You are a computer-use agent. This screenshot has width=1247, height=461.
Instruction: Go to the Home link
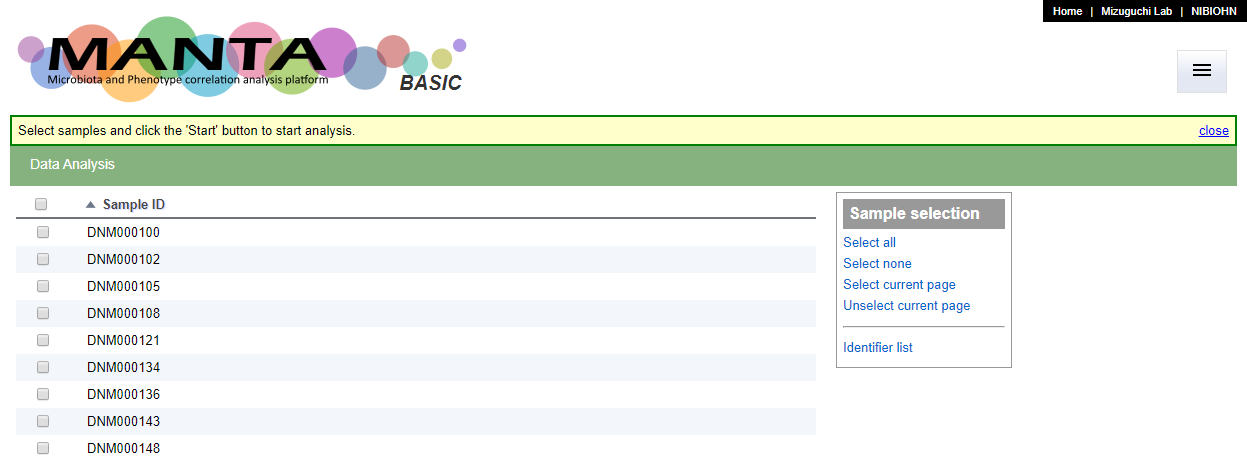1067,11
